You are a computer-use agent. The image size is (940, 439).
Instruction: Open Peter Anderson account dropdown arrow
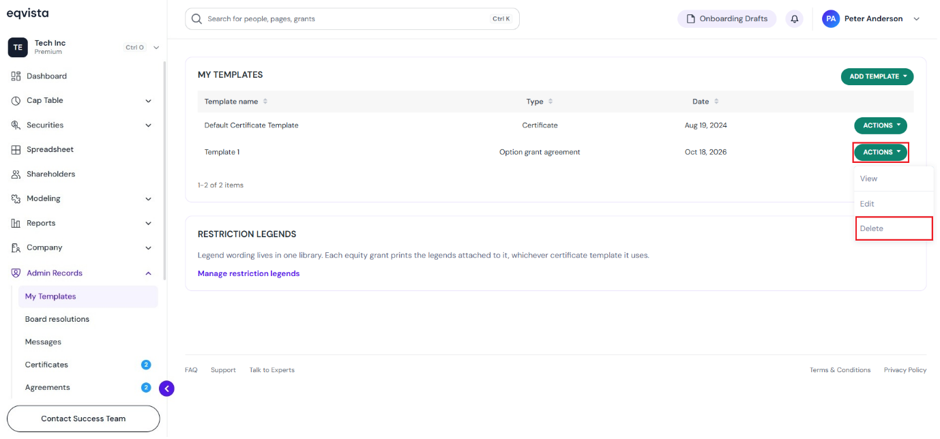coord(916,19)
